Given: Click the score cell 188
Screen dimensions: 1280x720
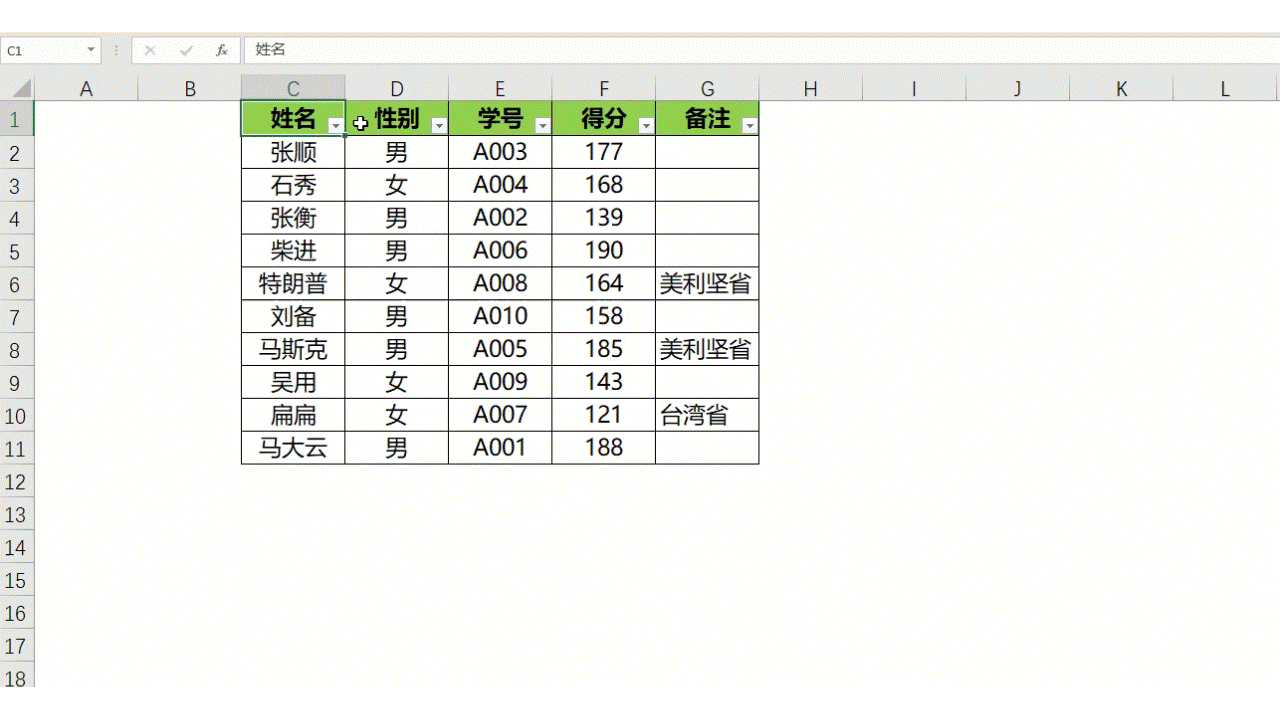Looking at the screenshot, I should (x=604, y=448).
